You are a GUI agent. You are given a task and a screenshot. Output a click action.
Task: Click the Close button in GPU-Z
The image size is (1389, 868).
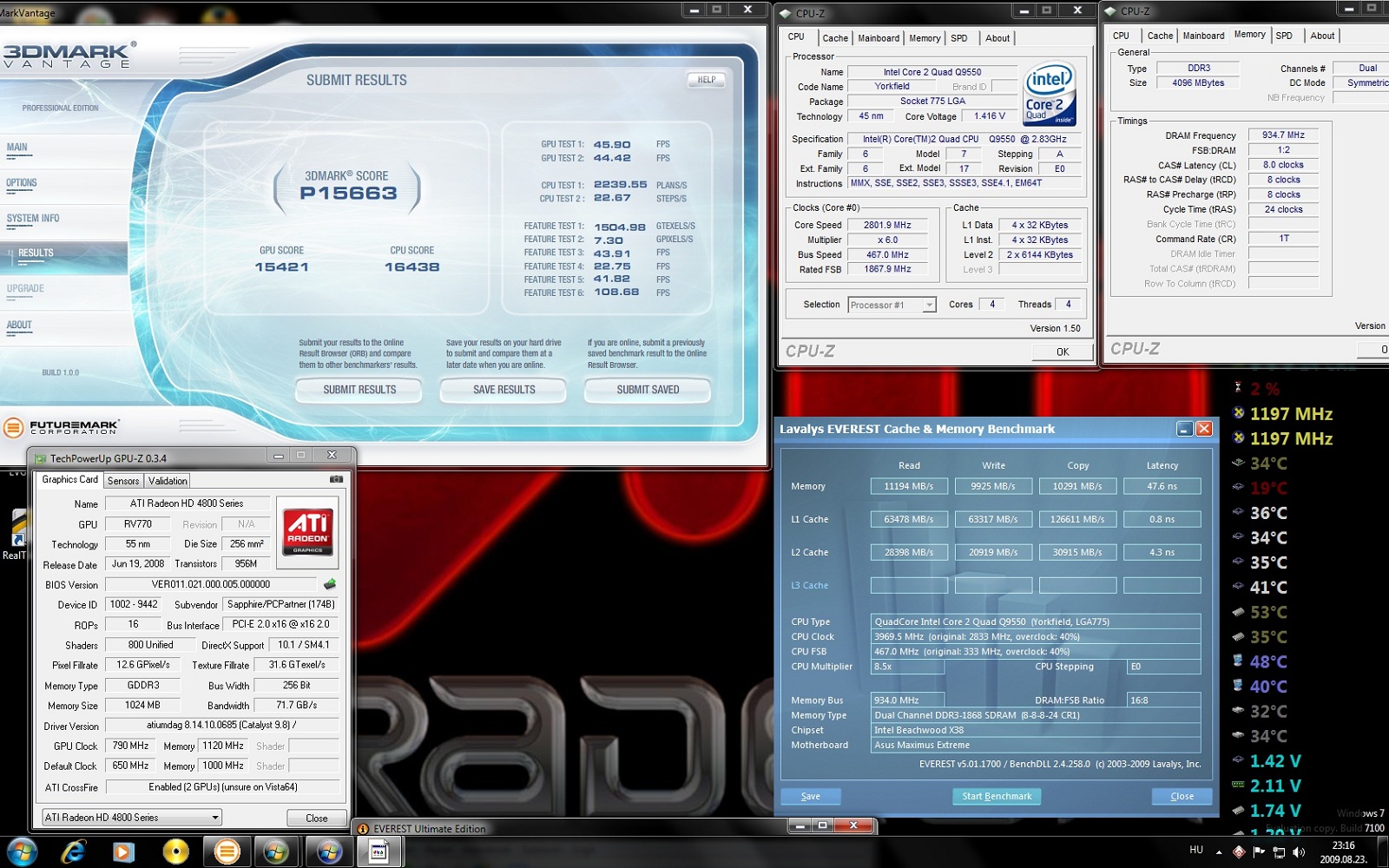pos(317,818)
